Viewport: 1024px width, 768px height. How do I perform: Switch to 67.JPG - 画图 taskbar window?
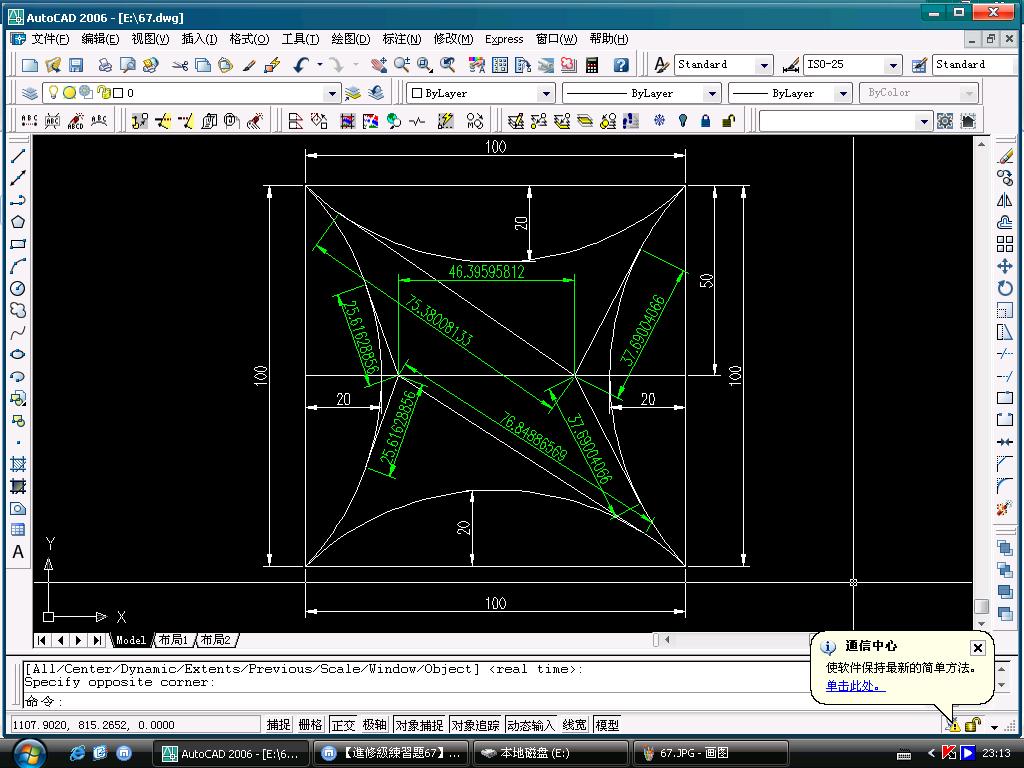click(x=711, y=754)
